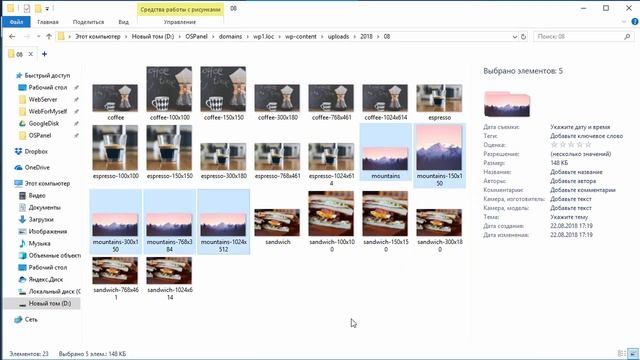Select the sandwich image thumbnail
Screen dimensions: 640x360
pos(277,223)
